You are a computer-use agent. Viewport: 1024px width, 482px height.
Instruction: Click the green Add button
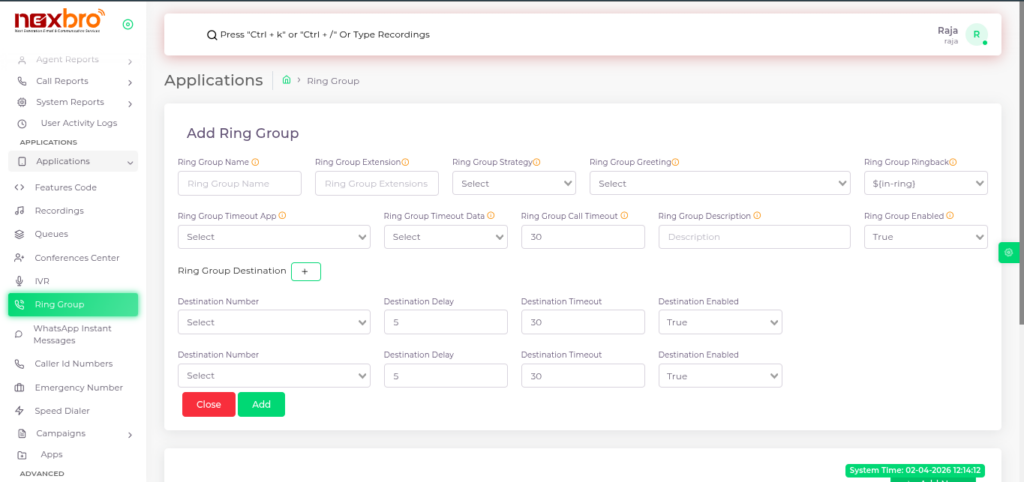(x=261, y=404)
